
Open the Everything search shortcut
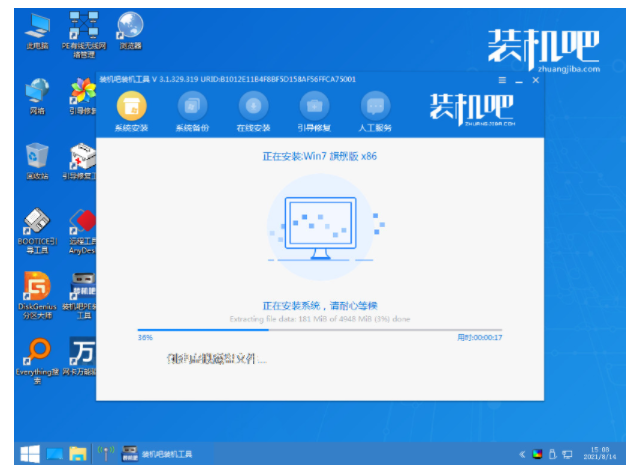(x=36, y=356)
